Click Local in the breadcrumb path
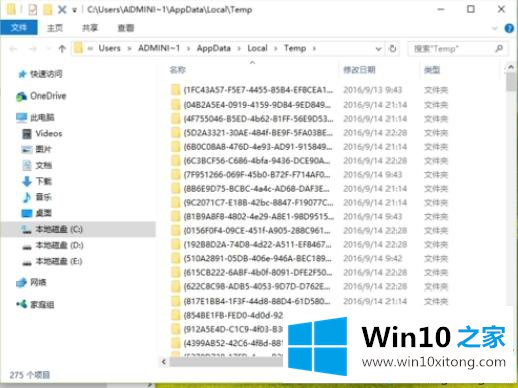This screenshot has width=518, height=388. pos(257,48)
